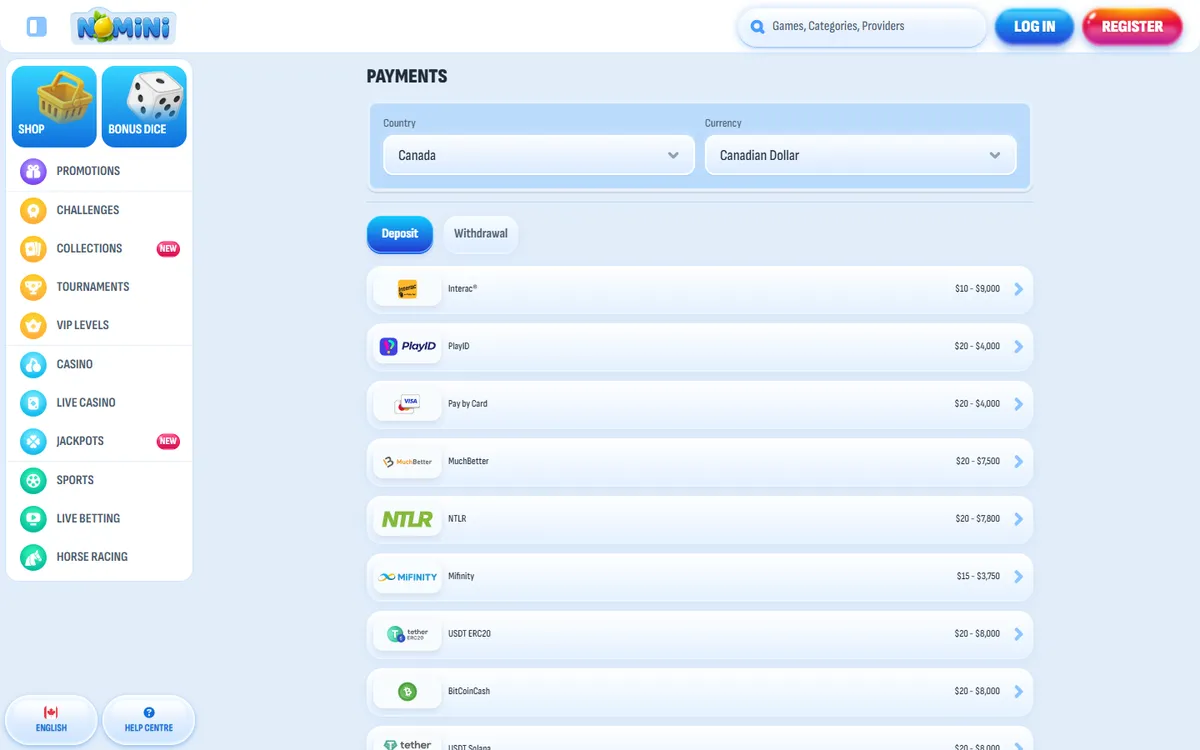Open the Bonus Dice tile
1200x750 pixels.
coord(144,107)
